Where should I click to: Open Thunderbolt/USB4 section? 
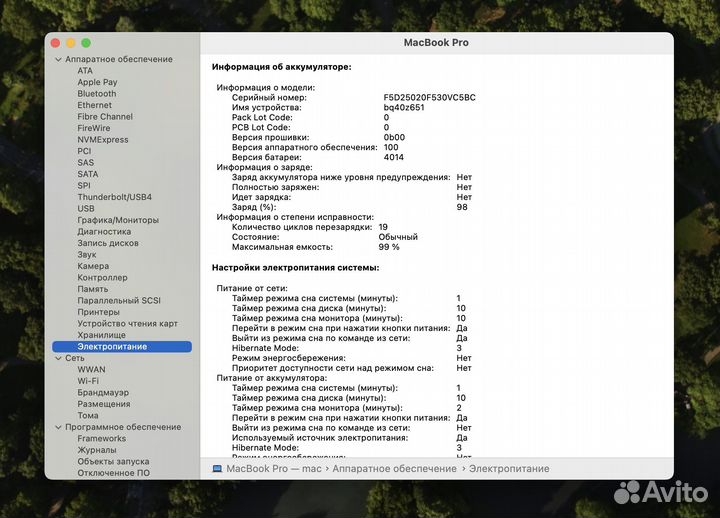pyautogui.click(x=114, y=197)
